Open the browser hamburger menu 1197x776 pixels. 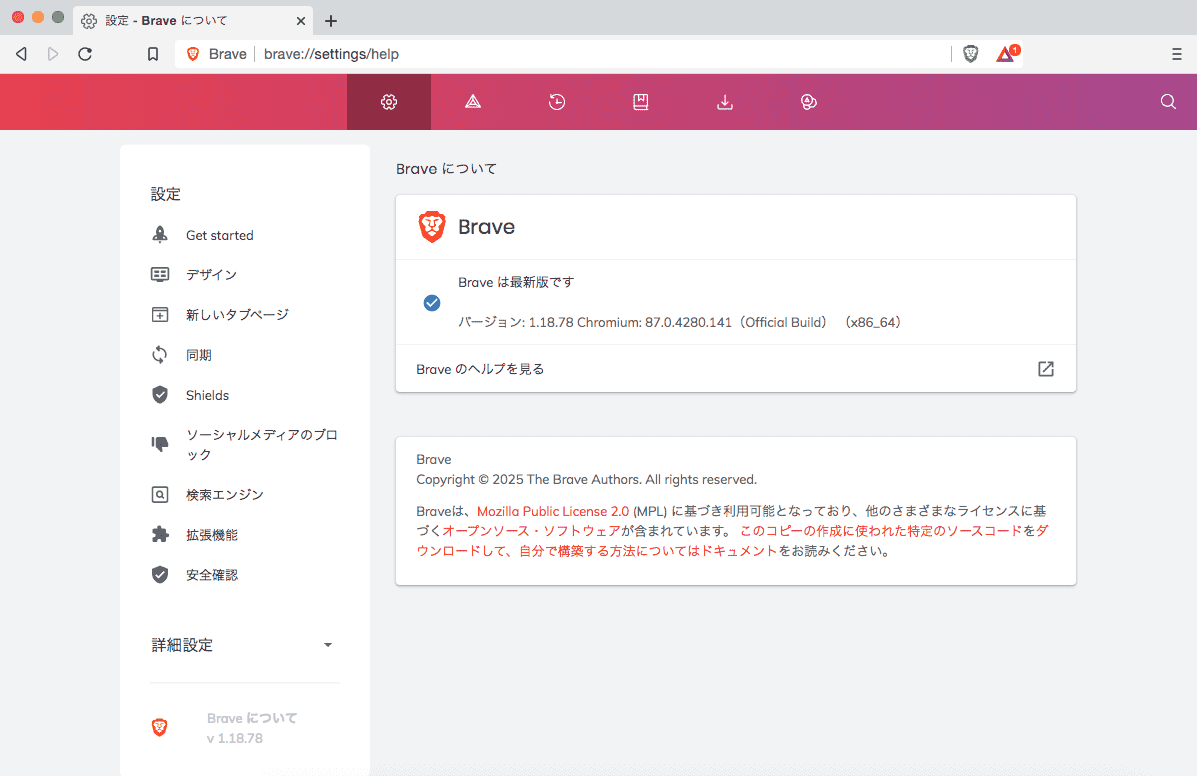tap(1176, 54)
